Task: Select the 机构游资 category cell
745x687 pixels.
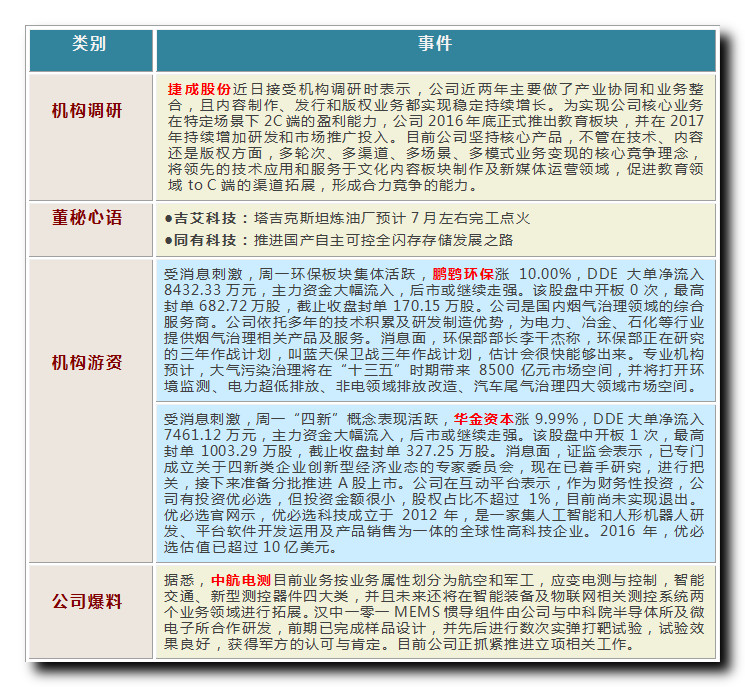Action: point(91,410)
